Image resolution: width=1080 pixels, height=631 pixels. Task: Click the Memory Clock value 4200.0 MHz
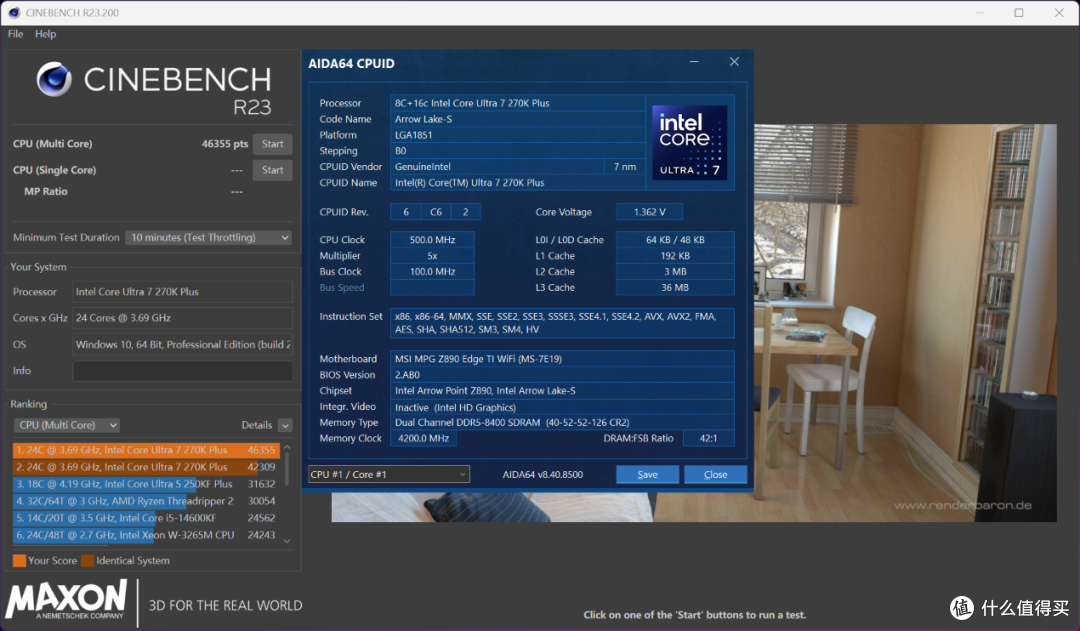click(x=423, y=438)
